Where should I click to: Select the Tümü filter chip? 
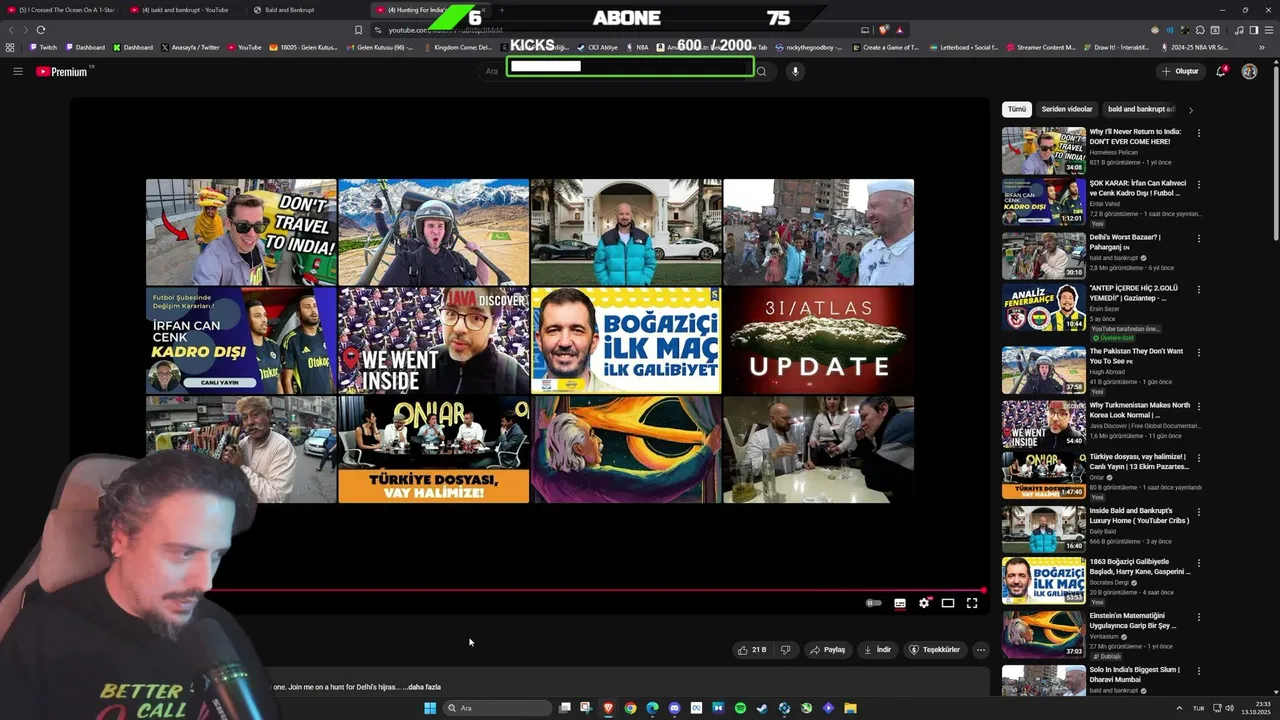[x=1017, y=109]
